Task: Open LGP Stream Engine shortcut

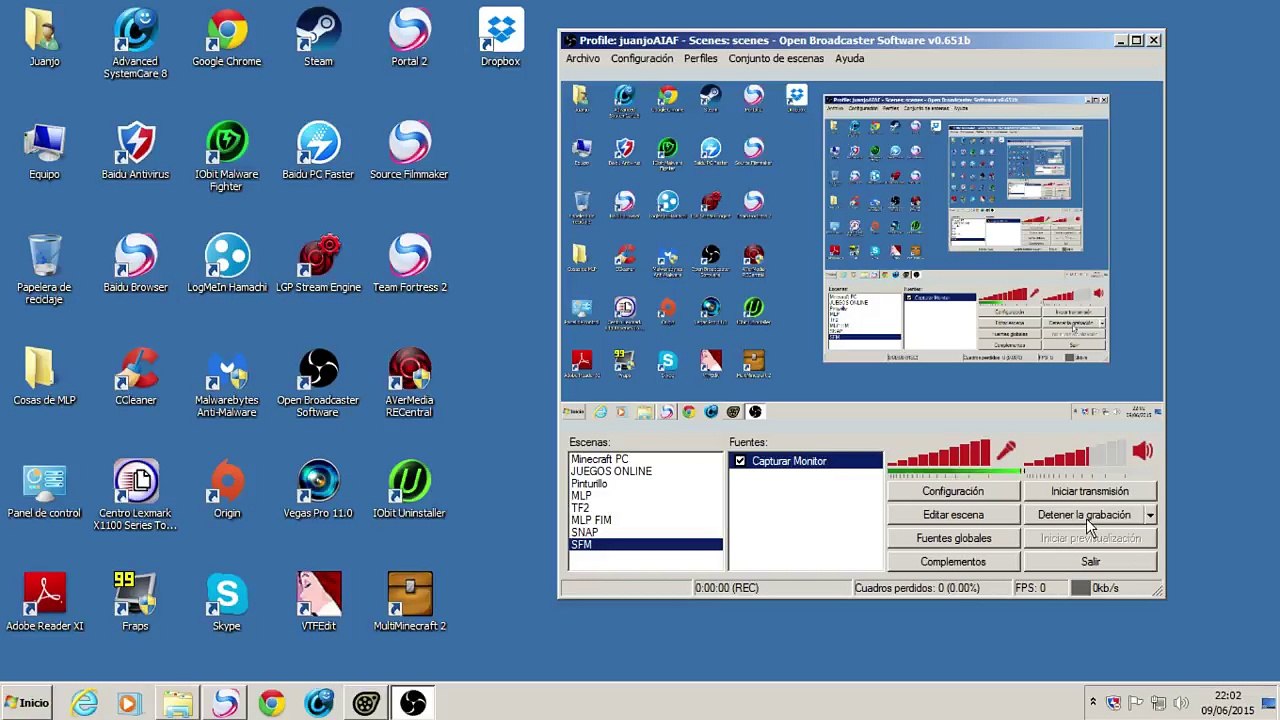Action: [x=318, y=264]
